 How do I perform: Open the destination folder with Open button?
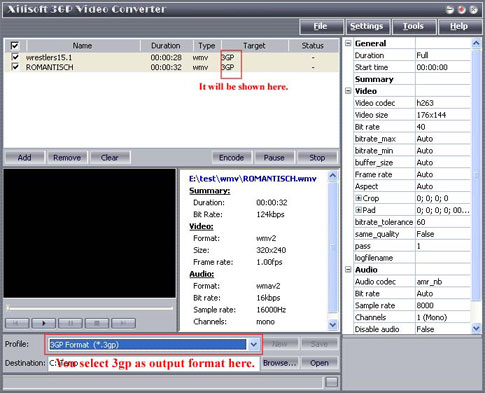pos(319,363)
